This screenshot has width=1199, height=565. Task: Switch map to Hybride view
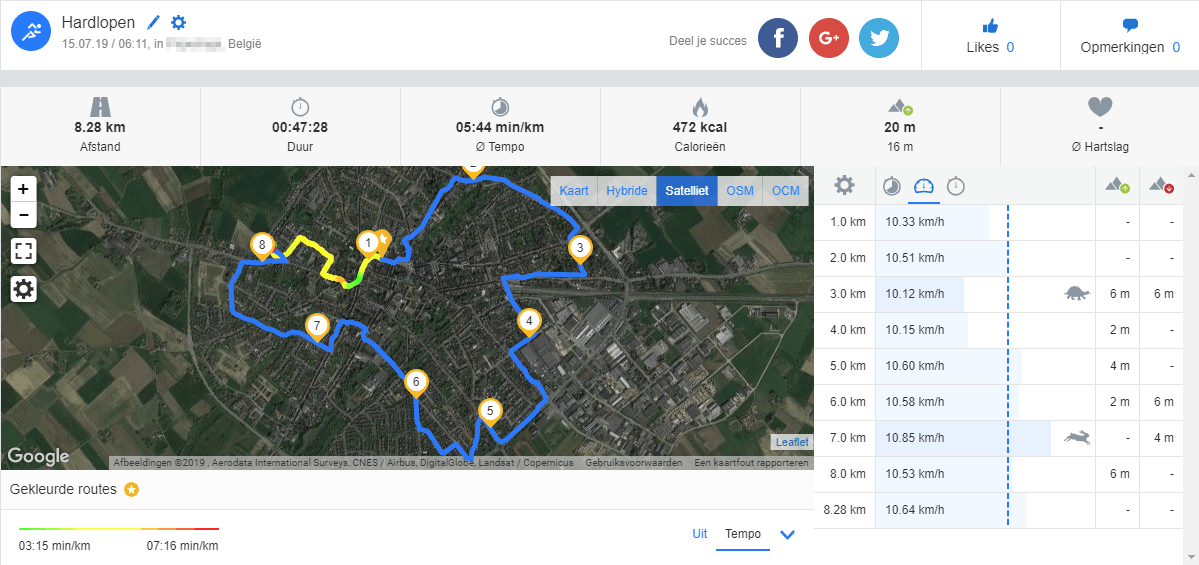click(x=627, y=191)
